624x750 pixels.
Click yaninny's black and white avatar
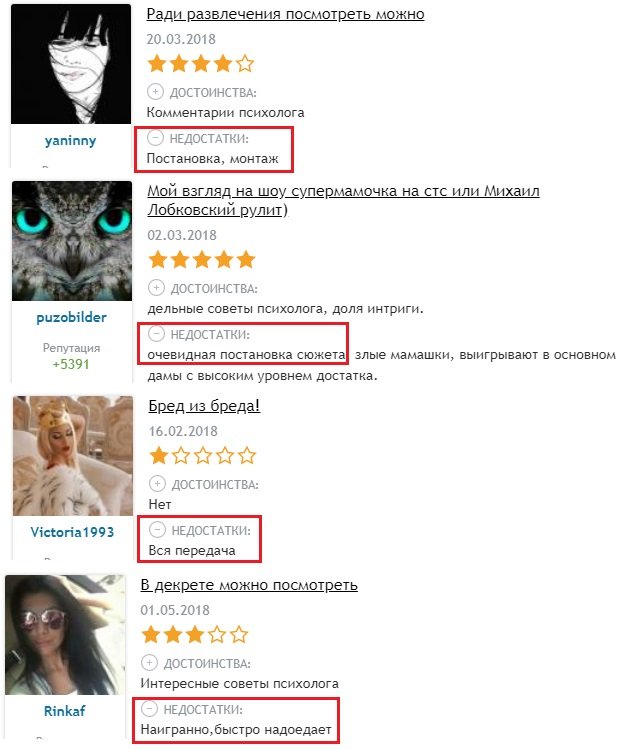(x=71, y=64)
